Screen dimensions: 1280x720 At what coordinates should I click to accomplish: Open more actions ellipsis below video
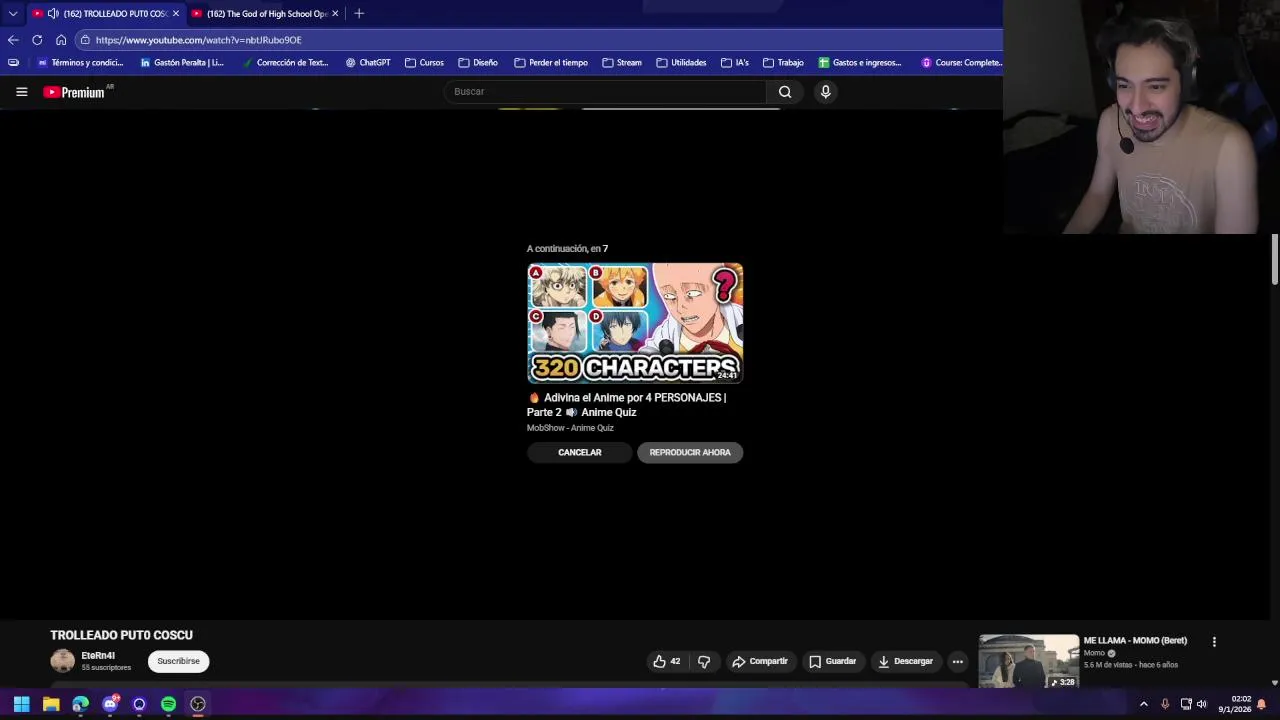957,661
